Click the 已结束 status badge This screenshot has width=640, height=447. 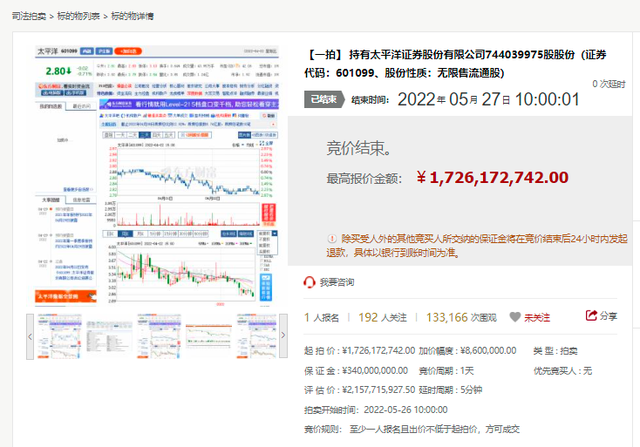(x=324, y=100)
